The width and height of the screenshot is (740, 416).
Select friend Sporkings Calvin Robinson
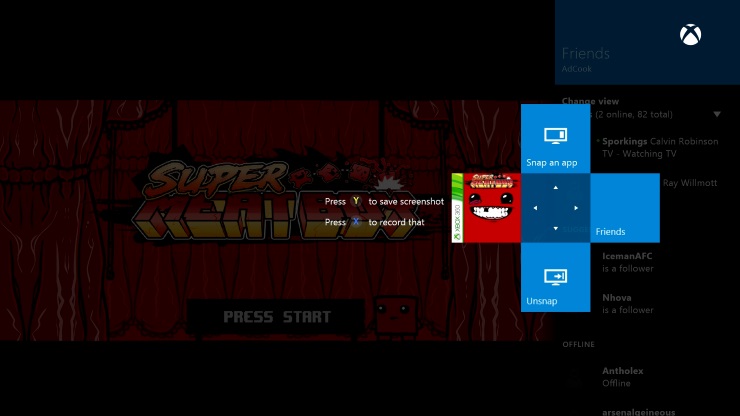click(660, 147)
